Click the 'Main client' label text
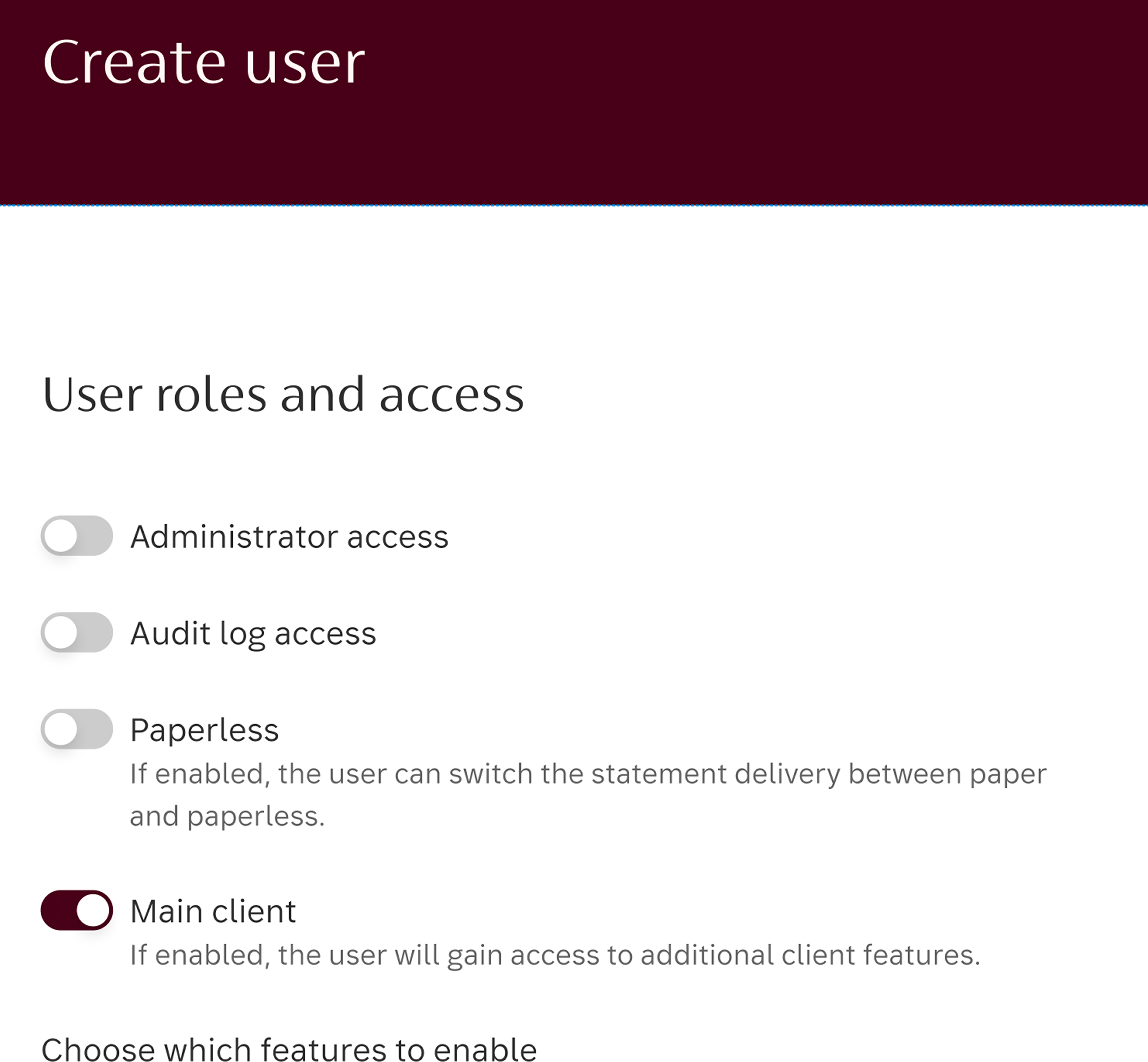Viewport: 1148px width, 1062px height. [x=212, y=911]
